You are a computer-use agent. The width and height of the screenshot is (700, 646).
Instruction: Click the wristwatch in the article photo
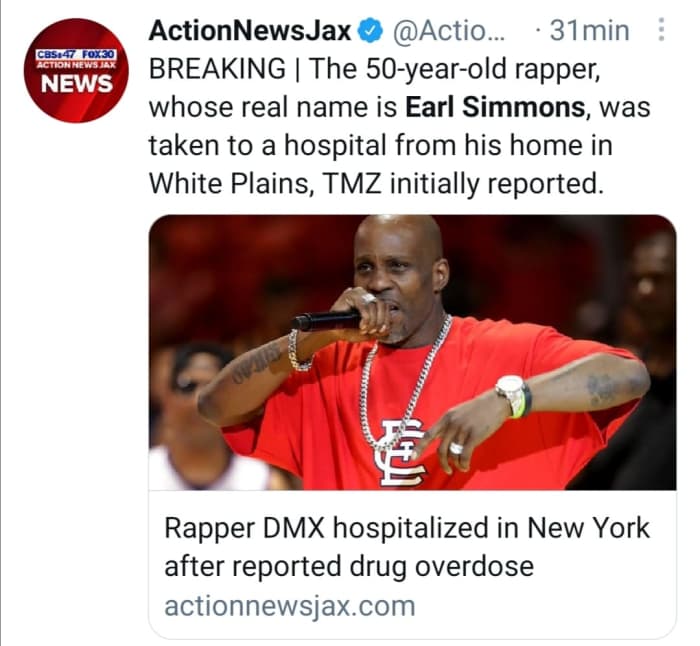(x=513, y=396)
